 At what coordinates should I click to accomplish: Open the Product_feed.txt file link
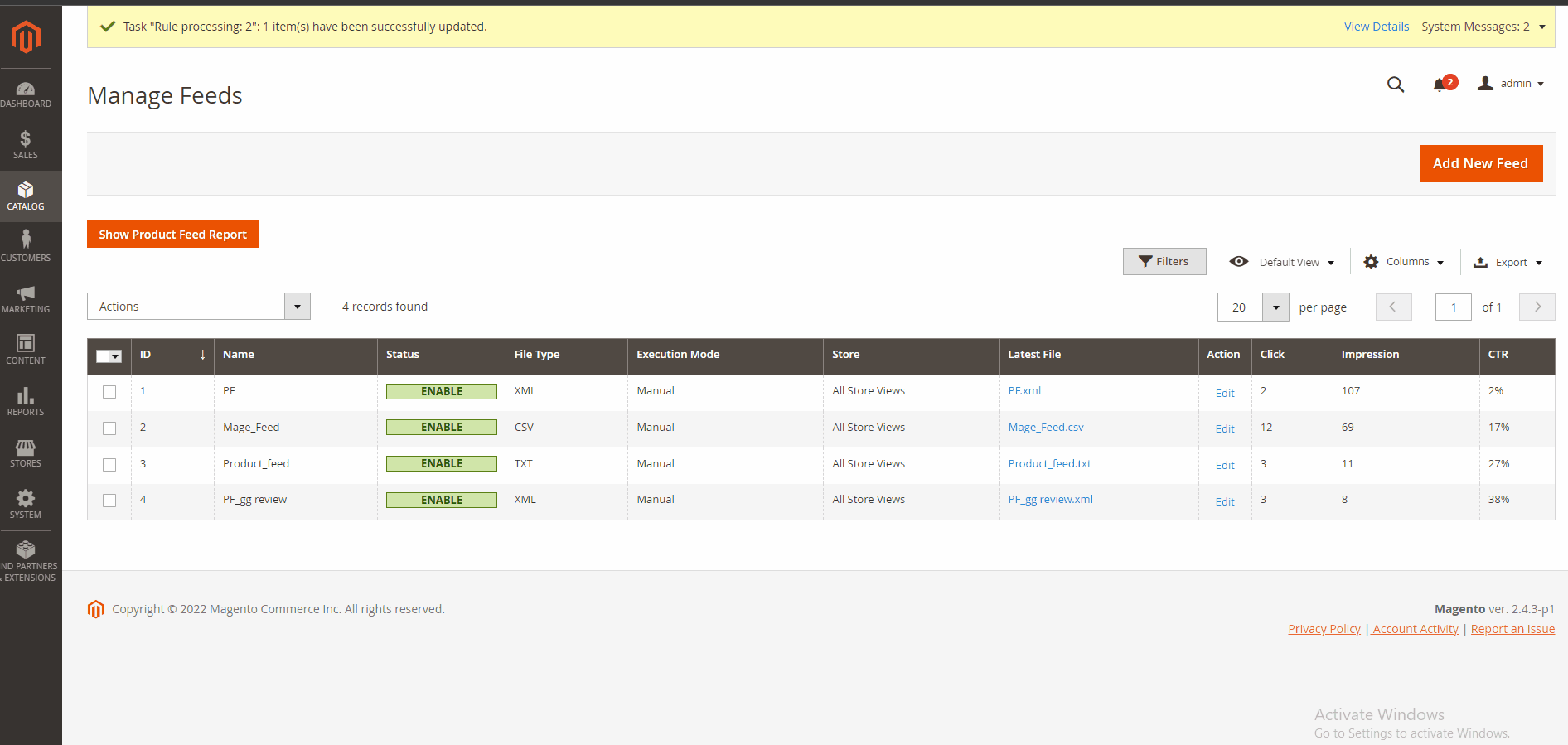pos(1049,464)
